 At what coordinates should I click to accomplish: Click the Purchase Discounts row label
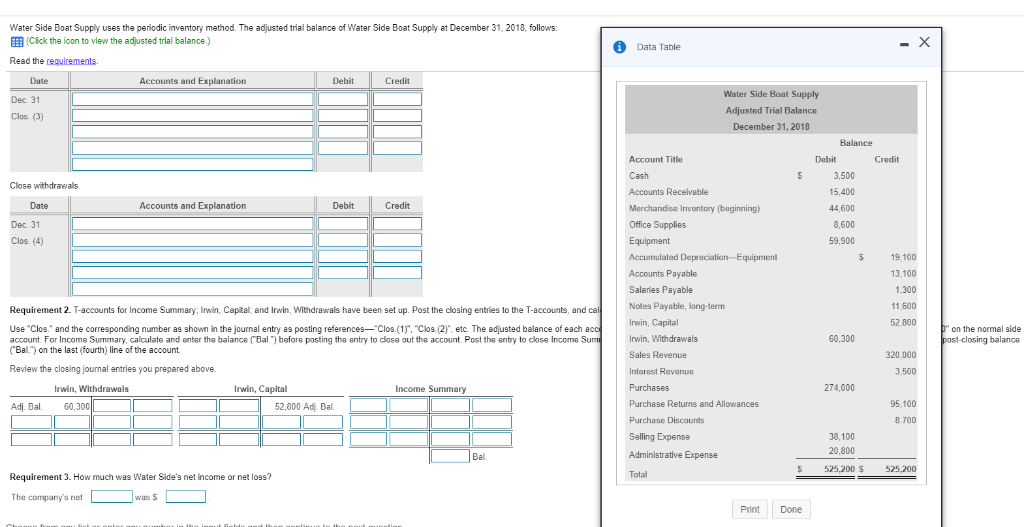[x=666, y=421]
